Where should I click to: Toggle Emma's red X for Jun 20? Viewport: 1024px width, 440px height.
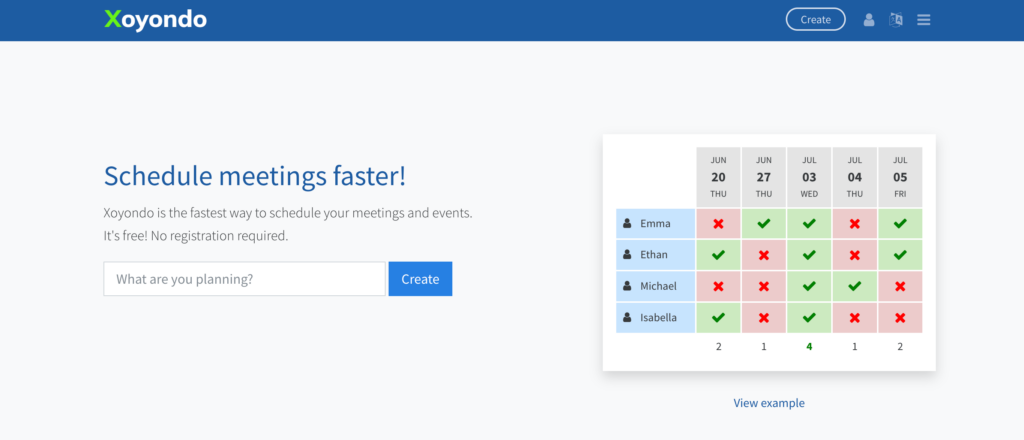pyautogui.click(x=718, y=224)
